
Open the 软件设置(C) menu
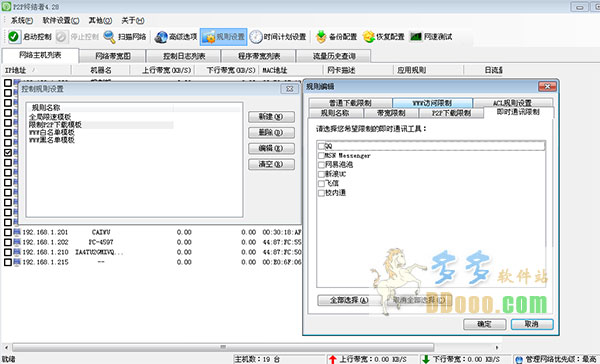(x=61, y=21)
